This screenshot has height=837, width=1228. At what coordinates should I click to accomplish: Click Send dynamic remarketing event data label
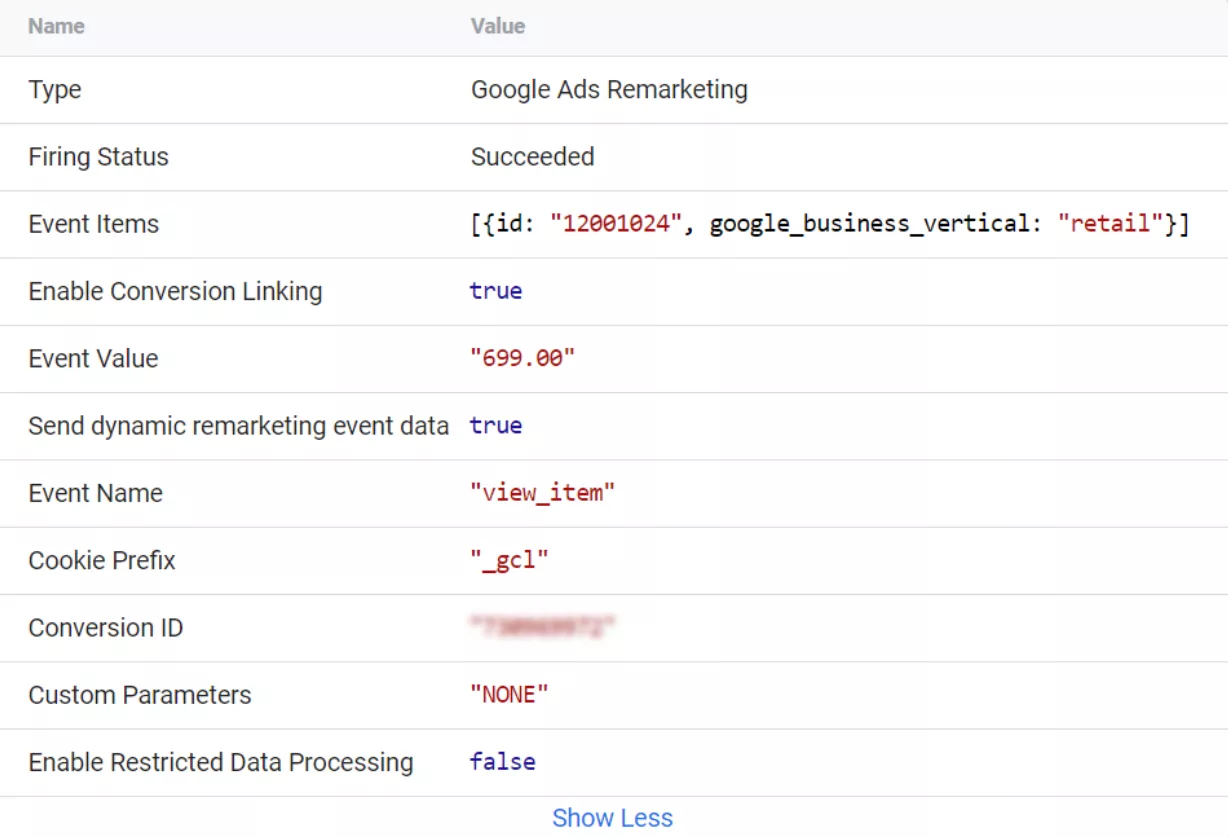238,426
